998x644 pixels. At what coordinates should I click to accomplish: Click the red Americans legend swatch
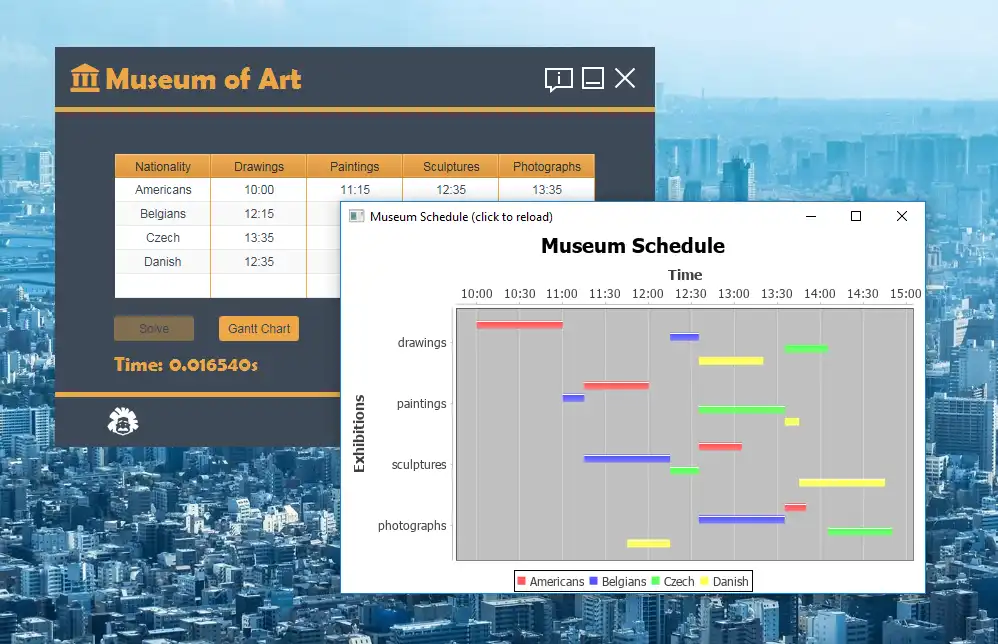(522, 581)
